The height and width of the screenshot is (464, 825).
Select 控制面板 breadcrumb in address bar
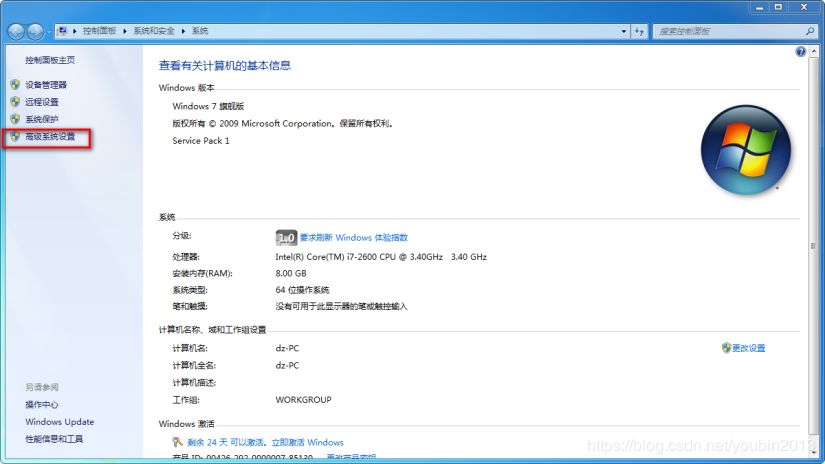click(99, 31)
